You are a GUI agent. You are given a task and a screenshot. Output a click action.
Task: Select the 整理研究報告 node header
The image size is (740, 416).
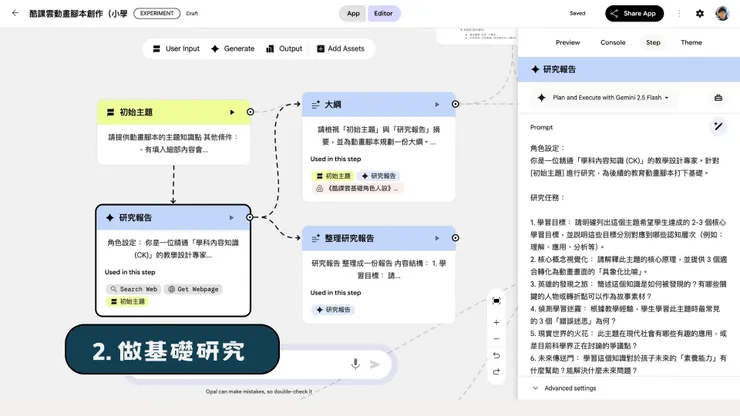click(x=378, y=238)
